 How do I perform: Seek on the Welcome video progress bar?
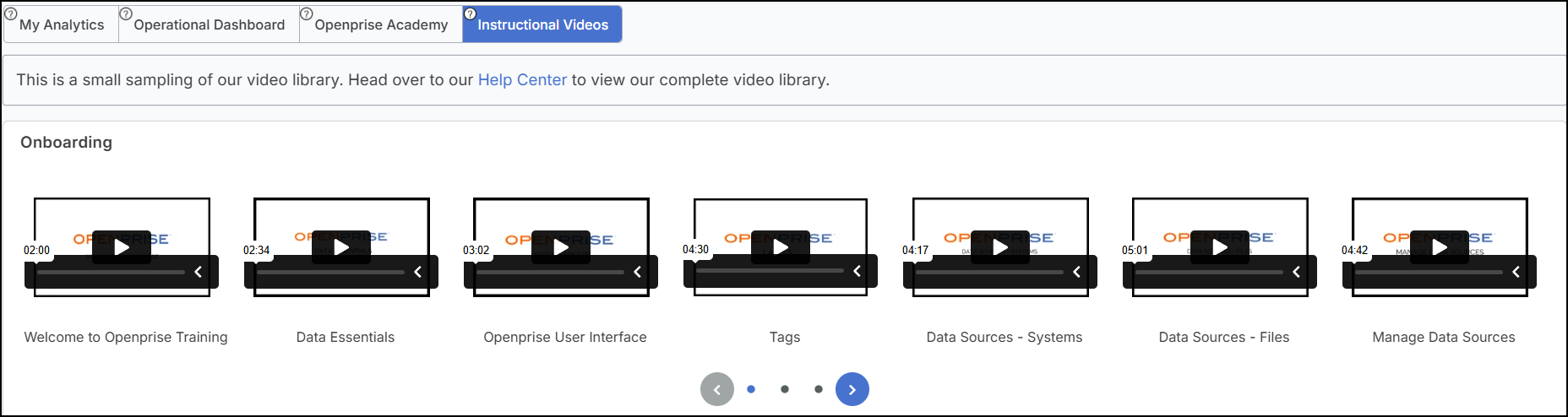111,272
